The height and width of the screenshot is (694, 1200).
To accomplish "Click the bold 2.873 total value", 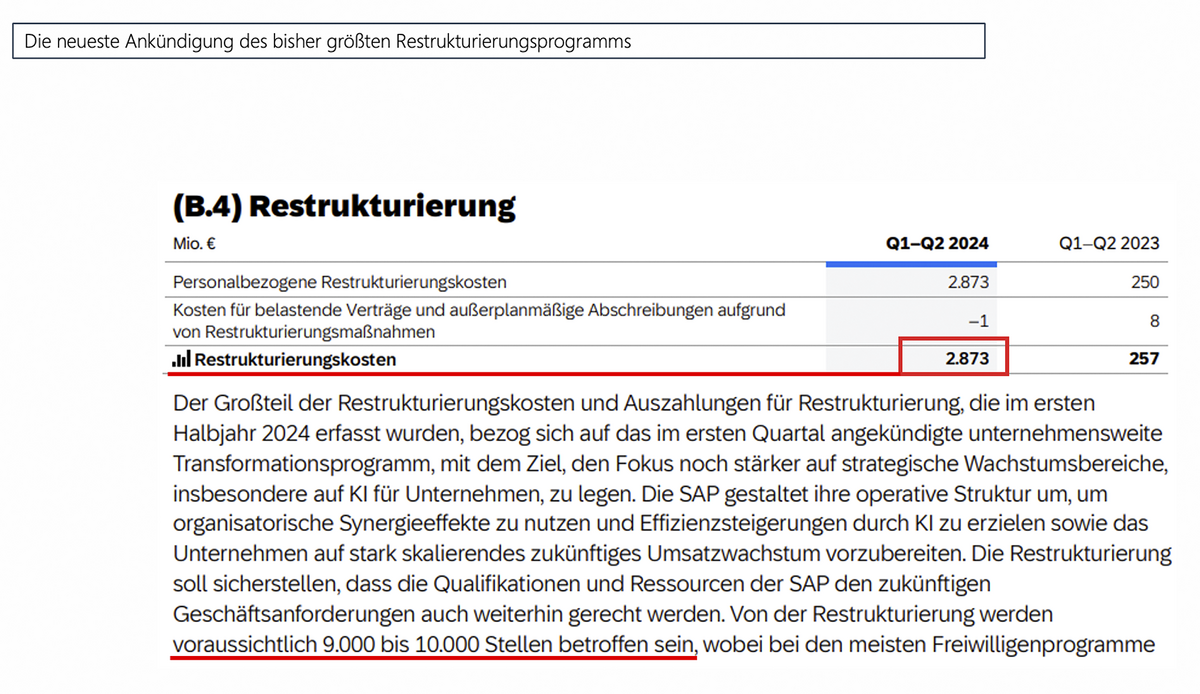I will pos(967,358).
